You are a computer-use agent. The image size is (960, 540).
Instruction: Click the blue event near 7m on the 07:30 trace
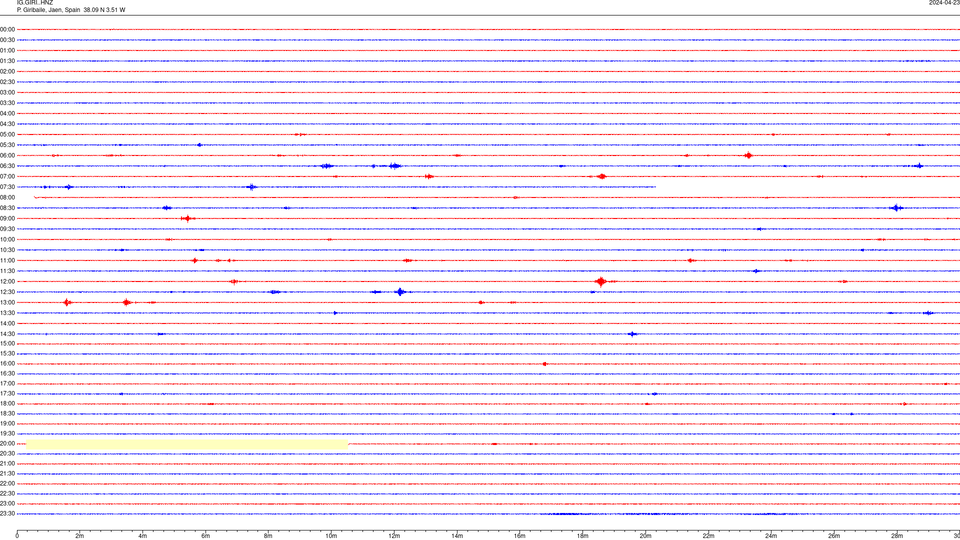252,187
